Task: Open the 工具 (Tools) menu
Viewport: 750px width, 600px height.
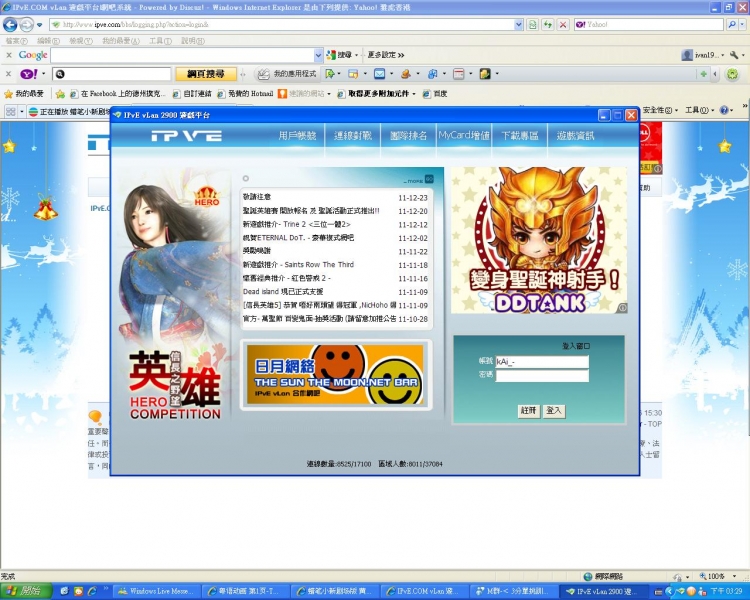Action: (160, 41)
